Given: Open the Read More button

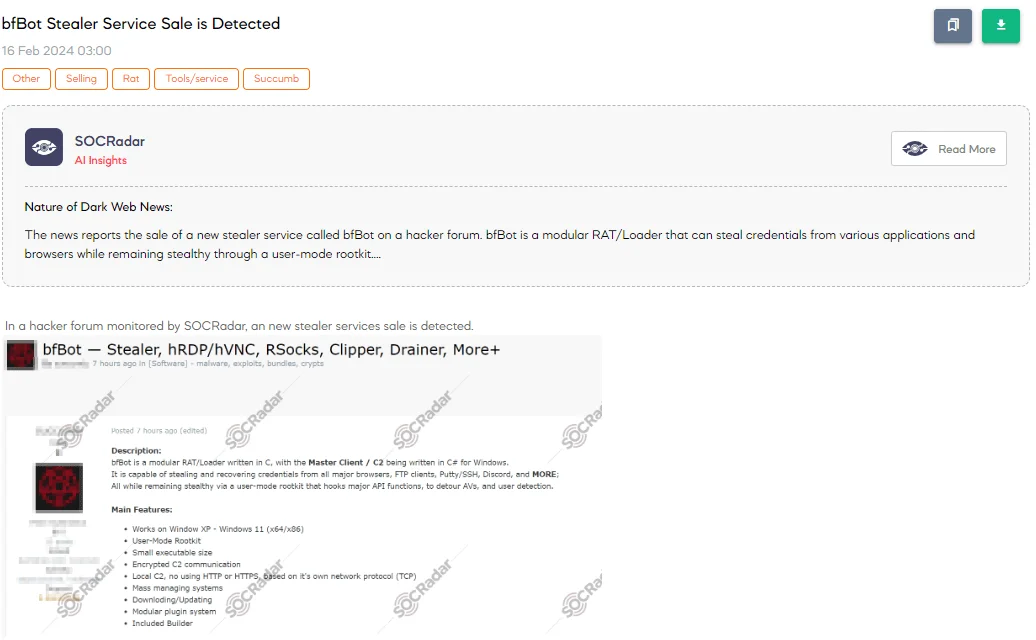Looking at the screenshot, I should pos(948,149).
